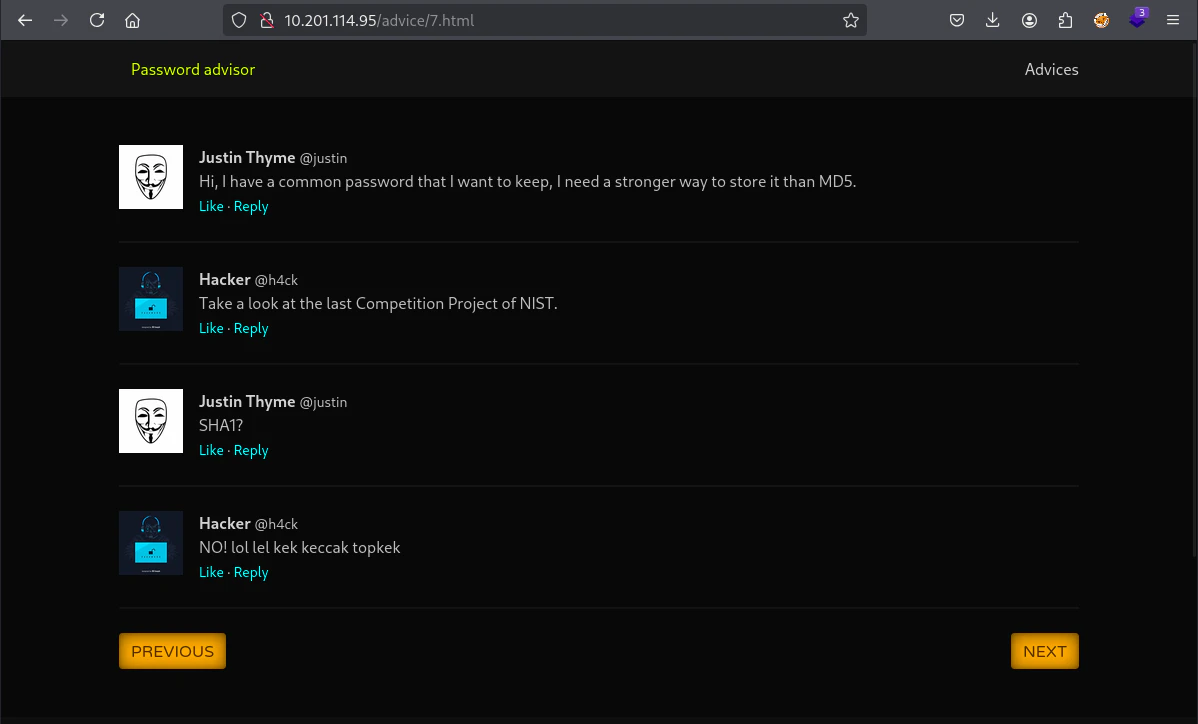The image size is (1198, 724).
Task: Select the "Take a look at the last Competition" text
Action: 378,303
